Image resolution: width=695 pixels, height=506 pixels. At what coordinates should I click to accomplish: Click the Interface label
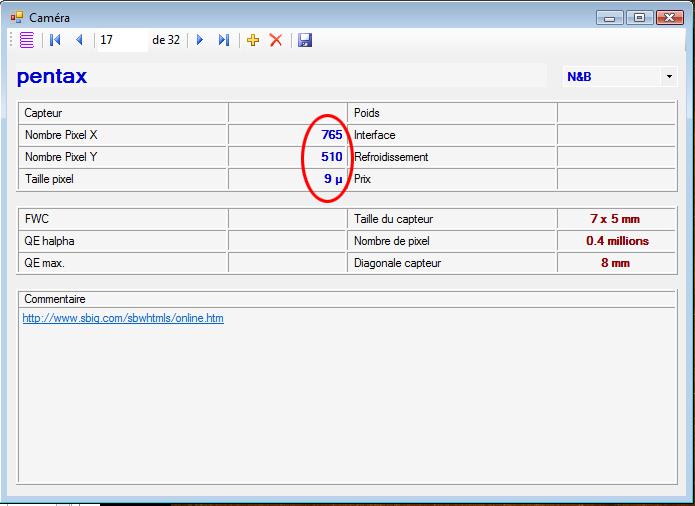[375, 135]
